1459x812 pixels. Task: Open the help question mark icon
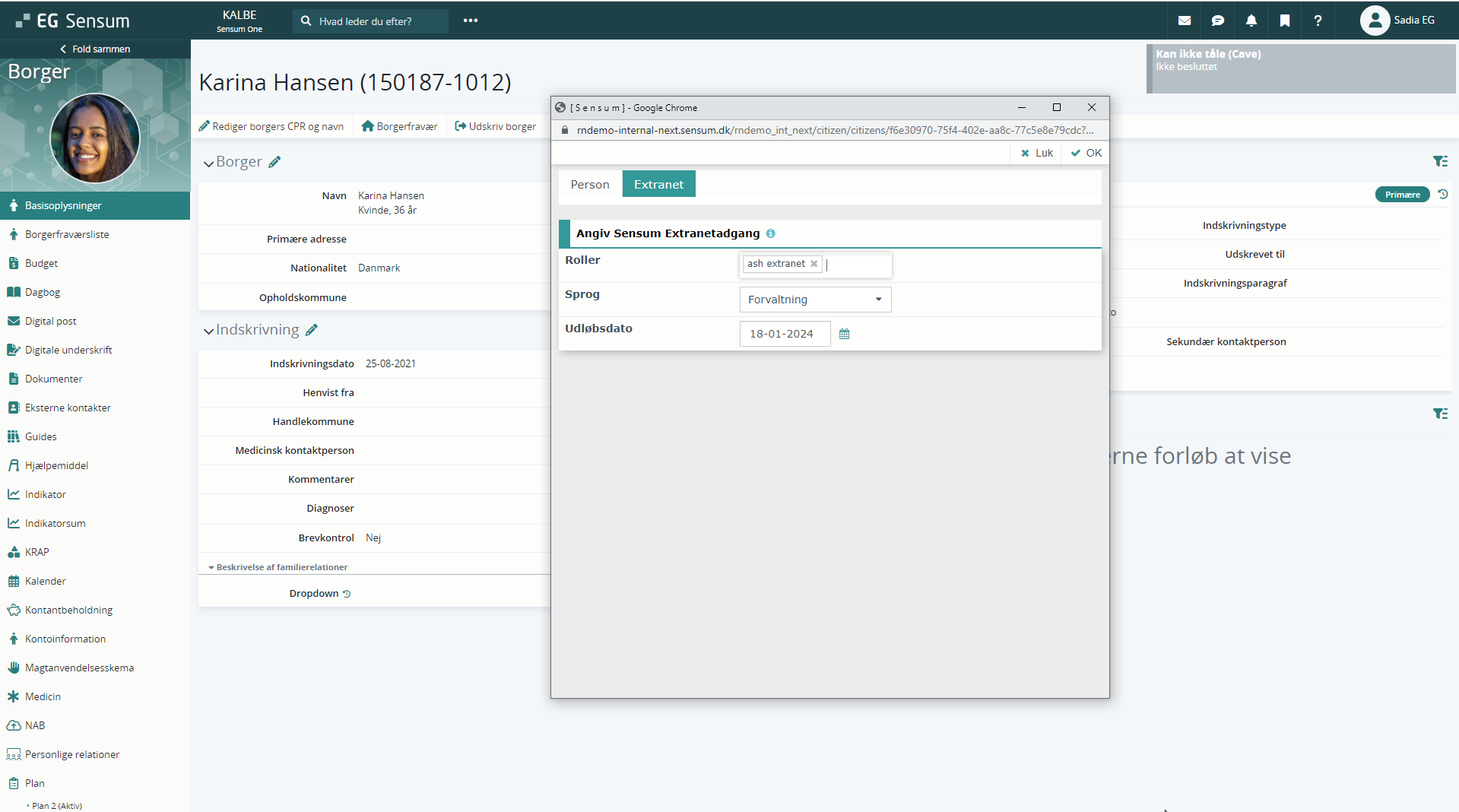(1318, 21)
